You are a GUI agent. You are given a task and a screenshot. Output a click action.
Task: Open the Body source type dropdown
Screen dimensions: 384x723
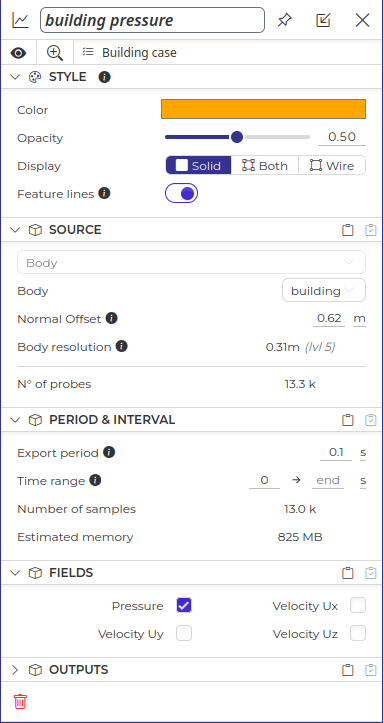[x=191, y=262]
